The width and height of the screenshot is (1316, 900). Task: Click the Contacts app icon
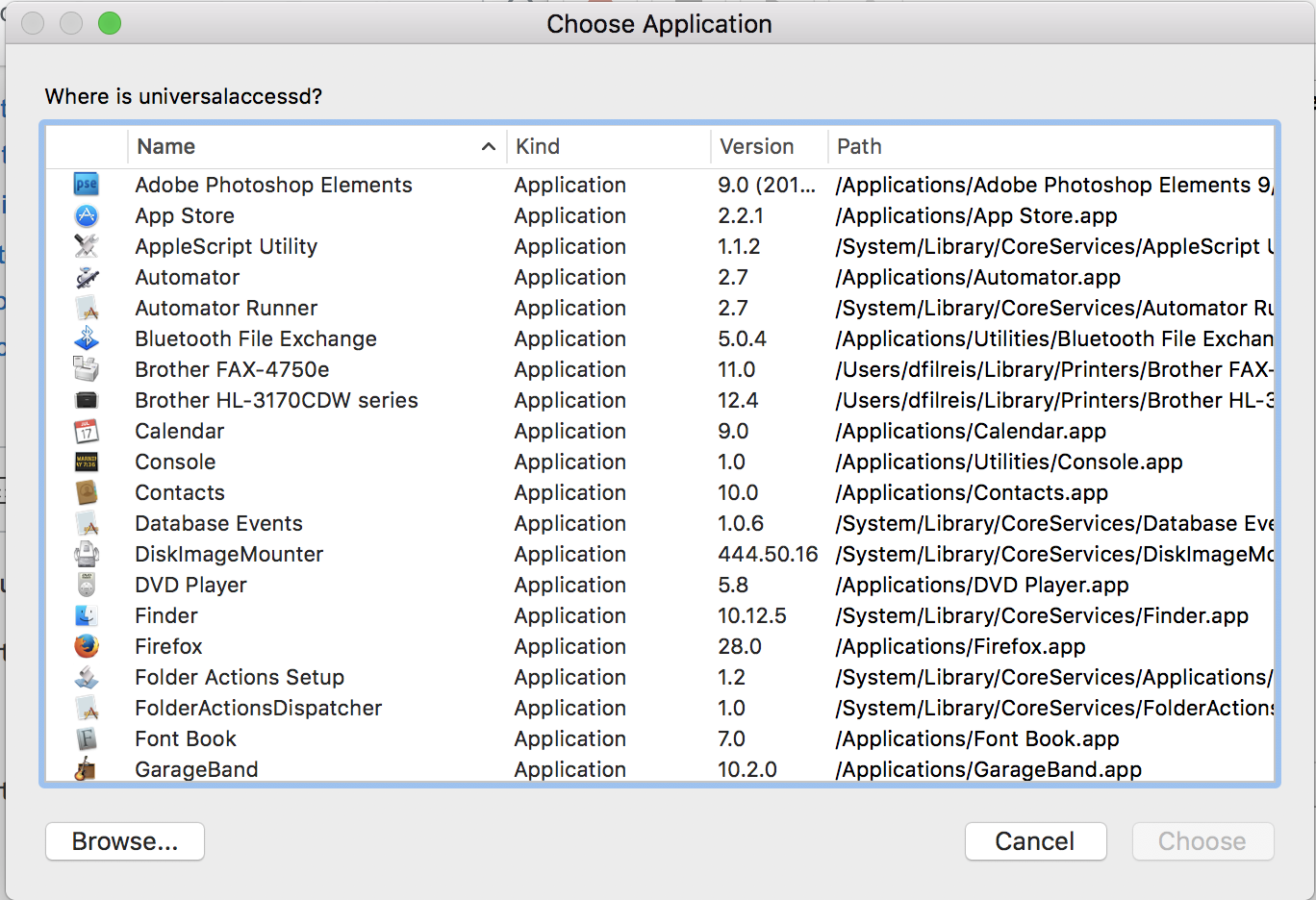pyautogui.click(x=87, y=492)
